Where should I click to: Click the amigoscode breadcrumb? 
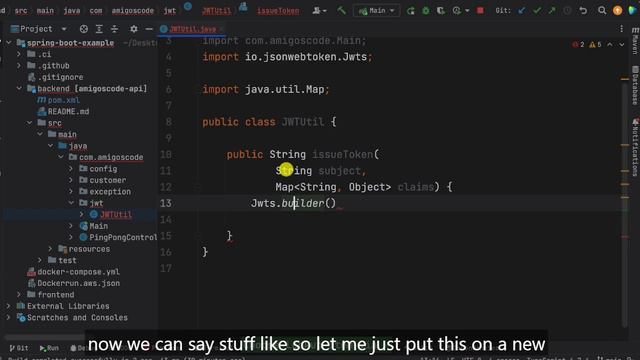[x=133, y=11]
